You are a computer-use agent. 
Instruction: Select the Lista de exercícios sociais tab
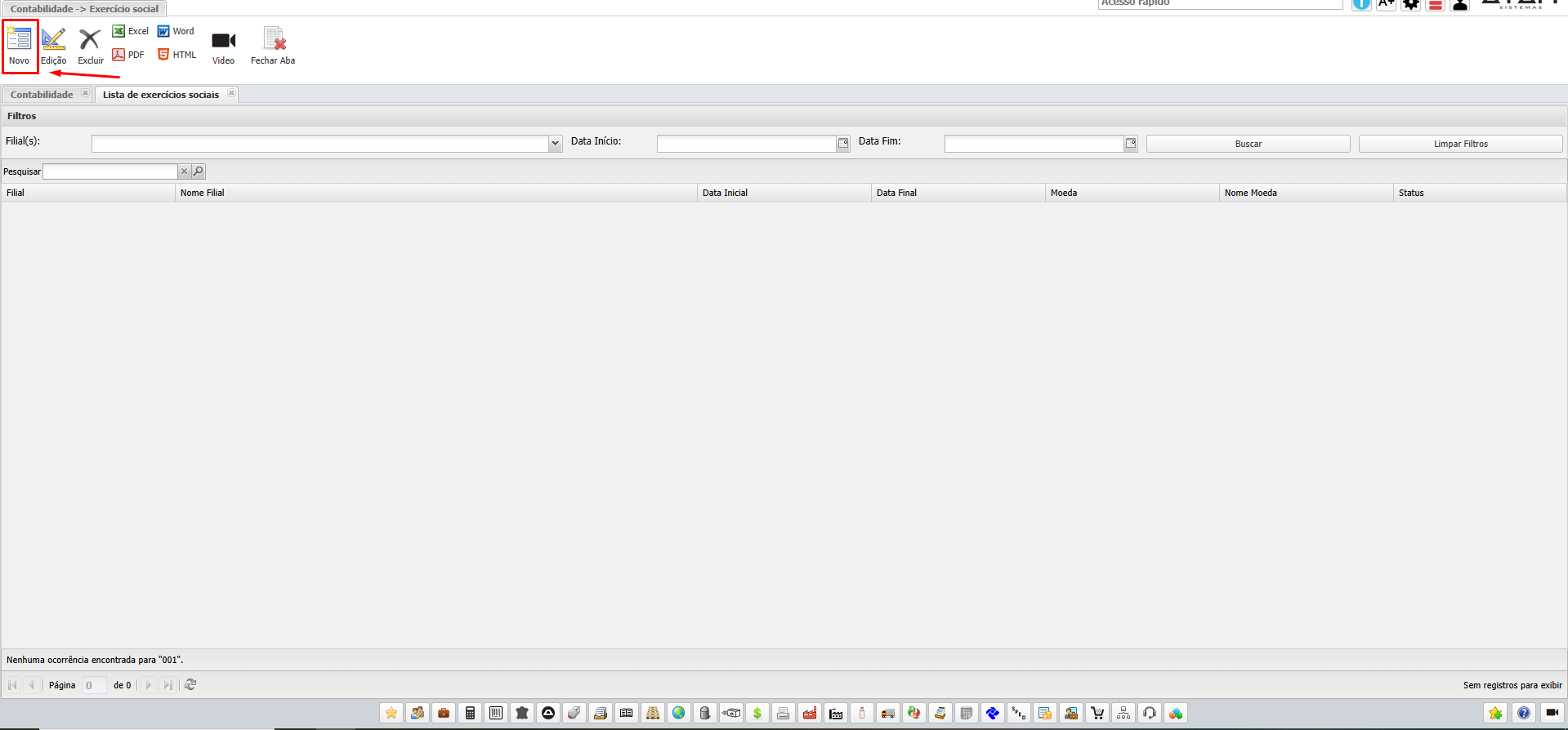click(160, 95)
